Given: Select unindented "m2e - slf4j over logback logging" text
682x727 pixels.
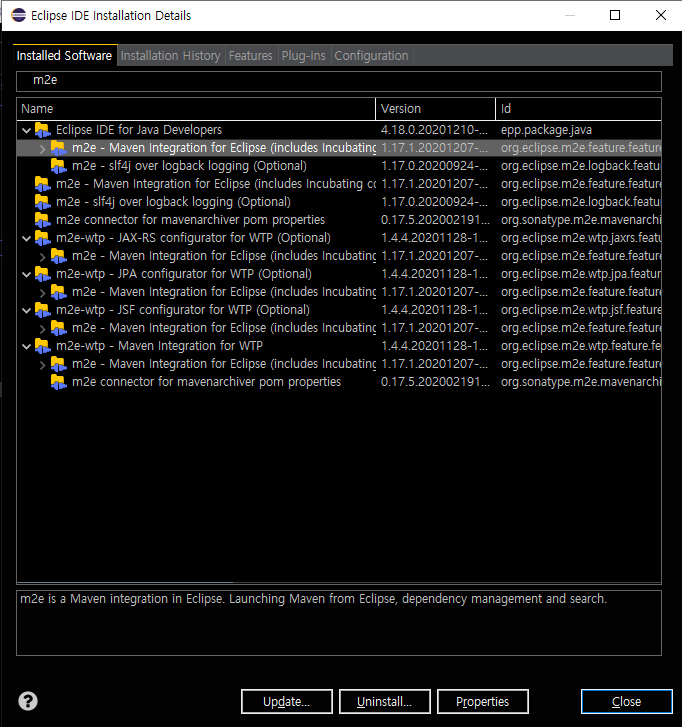Looking at the screenshot, I should point(173,202).
